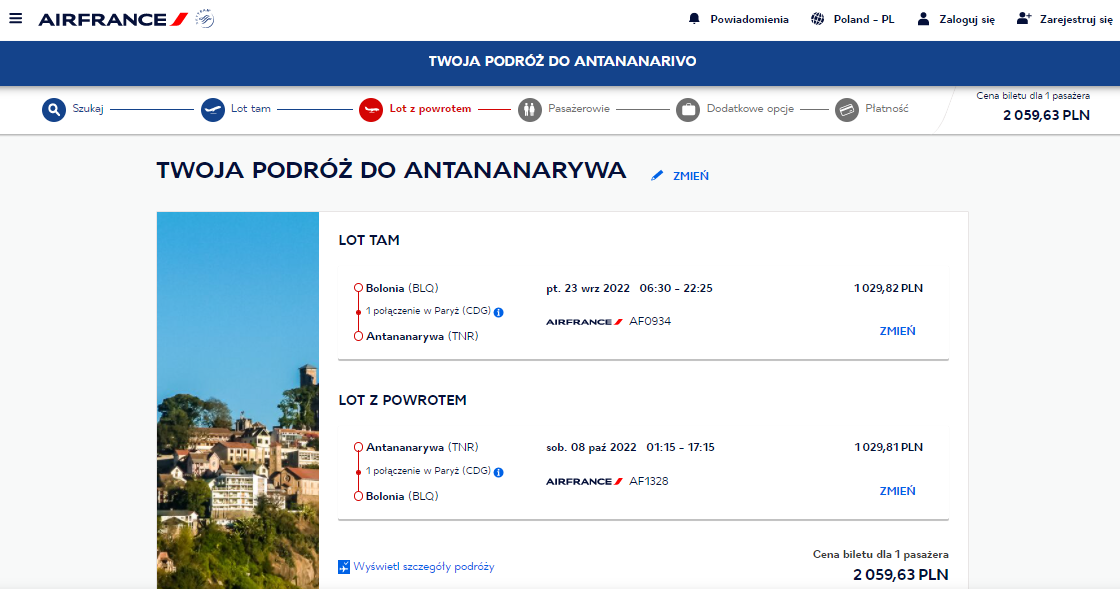Image resolution: width=1120 pixels, height=589 pixels.
Task: Click ZMIEŃ for return flight 1 029,81 PLN
Action: 897,491
